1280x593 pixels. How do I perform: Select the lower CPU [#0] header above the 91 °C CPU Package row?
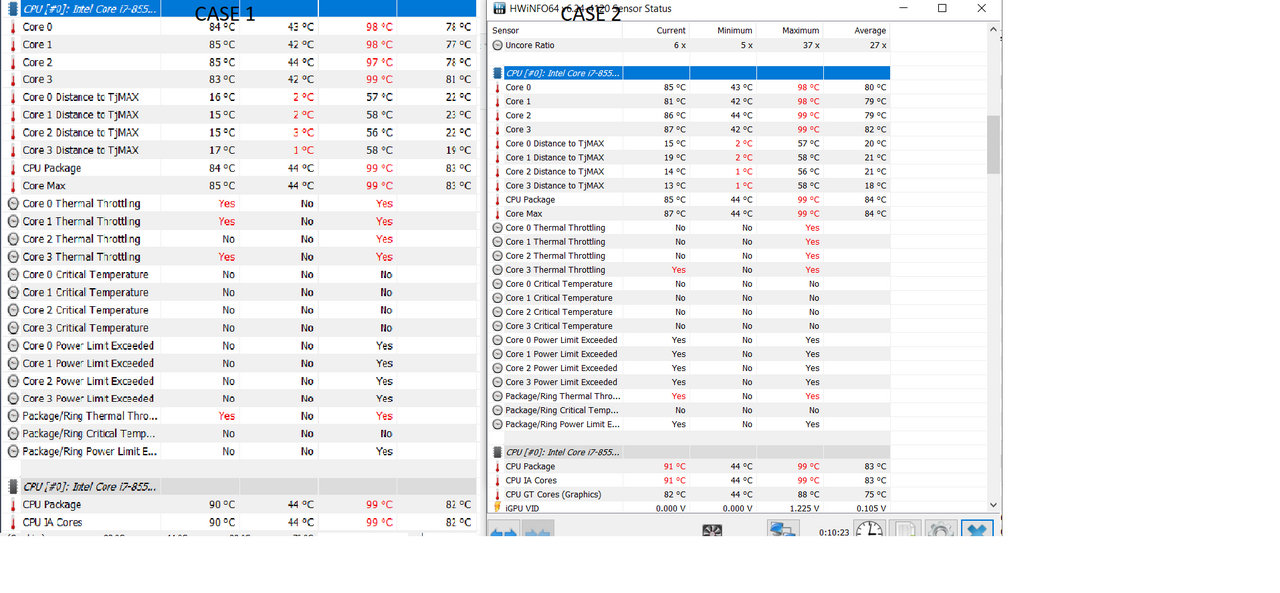[689, 452]
